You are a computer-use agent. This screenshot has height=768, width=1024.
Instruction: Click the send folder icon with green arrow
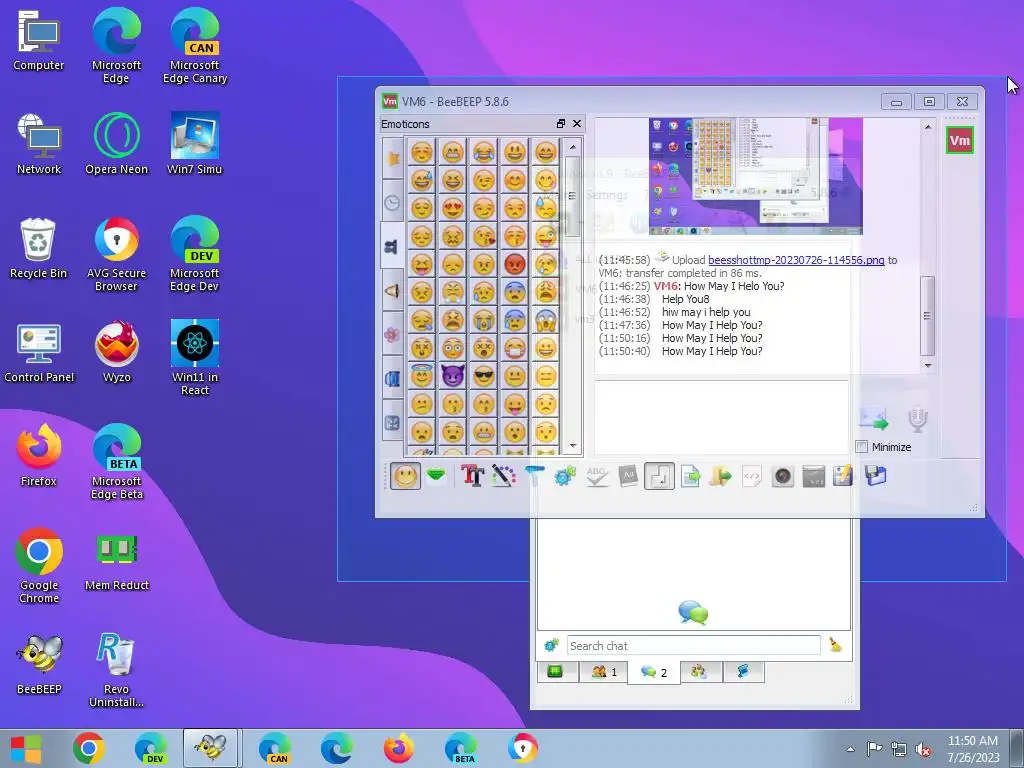[721, 476]
